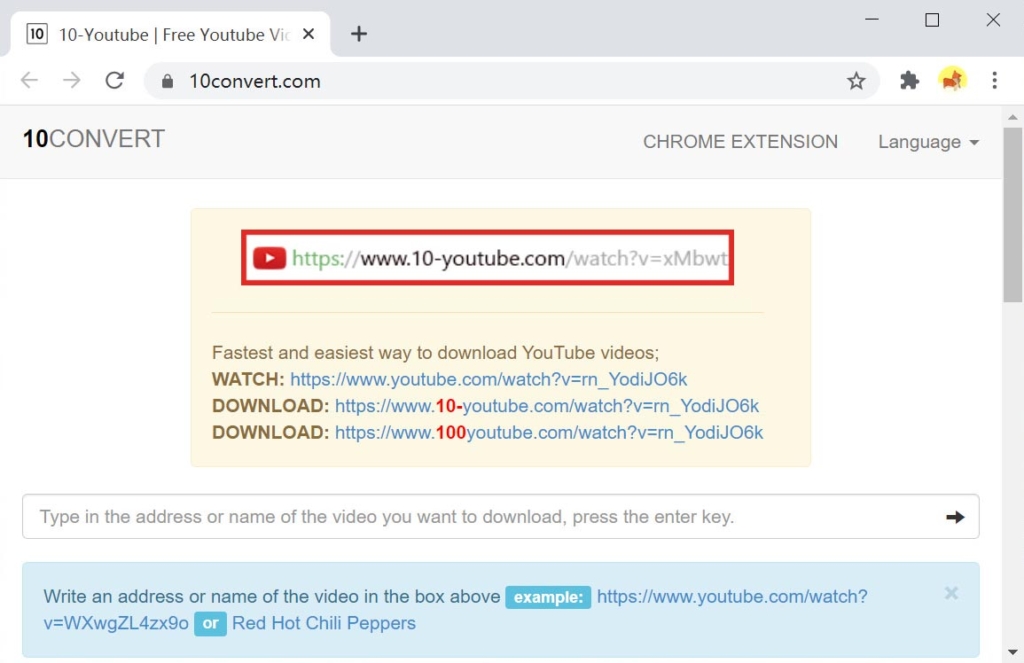Open the WATCH youtube.com link
The height and width of the screenshot is (663, 1024).
(x=488, y=380)
